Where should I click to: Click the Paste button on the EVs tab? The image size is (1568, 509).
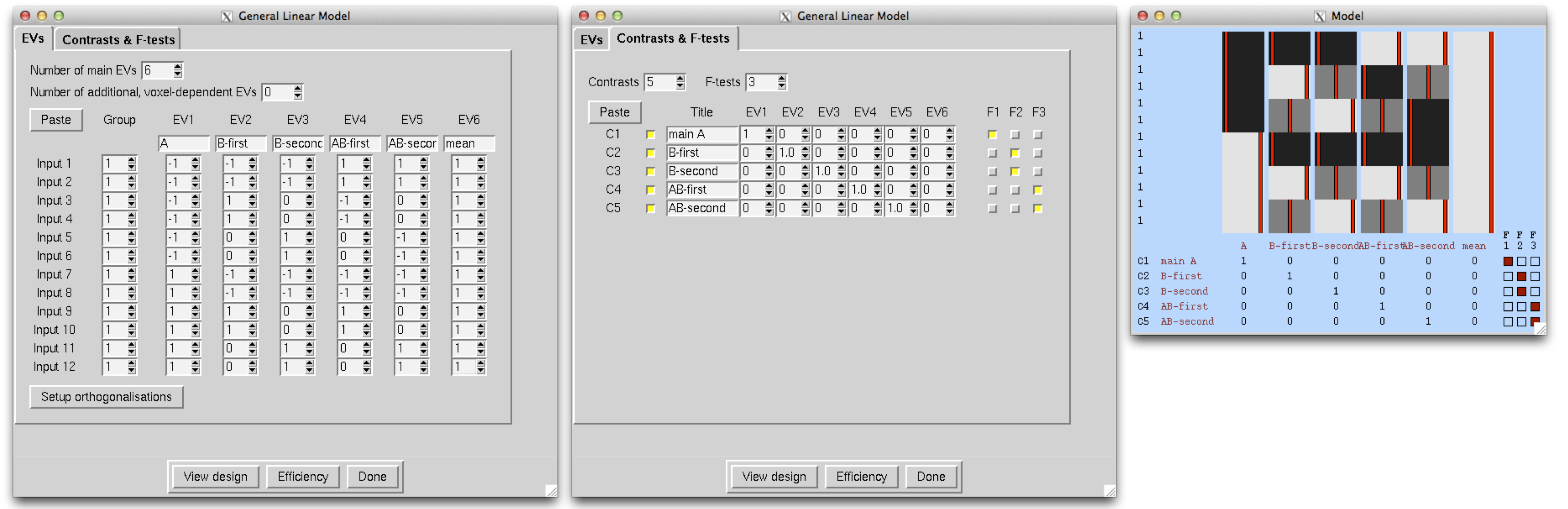[x=56, y=120]
